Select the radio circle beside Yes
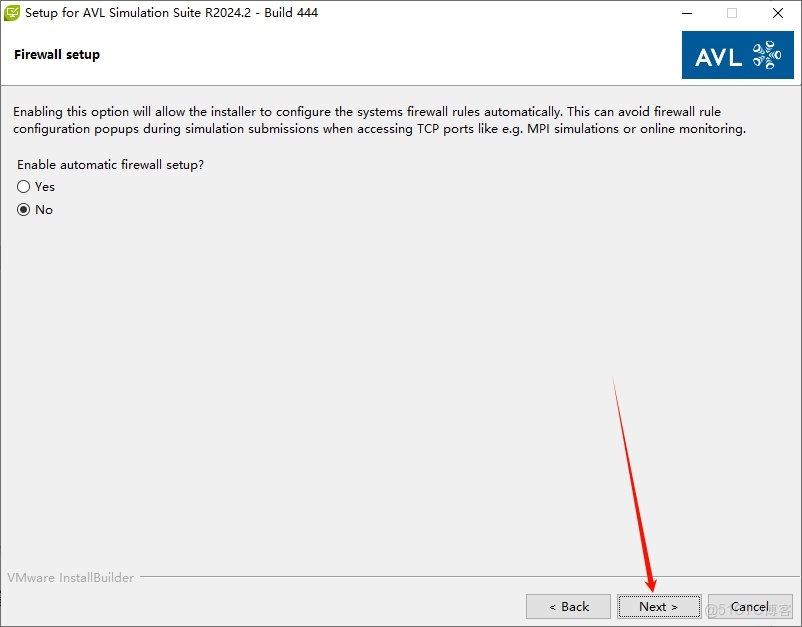This screenshot has width=802, height=627. tap(24, 187)
